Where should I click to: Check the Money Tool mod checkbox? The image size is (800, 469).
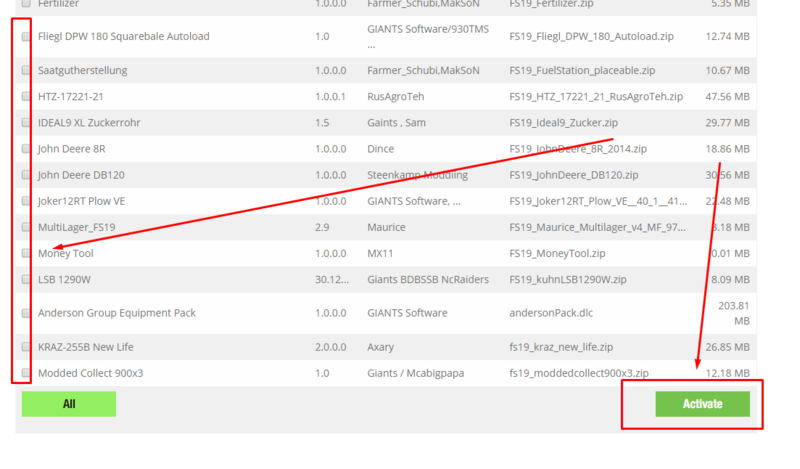click(x=26, y=253)
